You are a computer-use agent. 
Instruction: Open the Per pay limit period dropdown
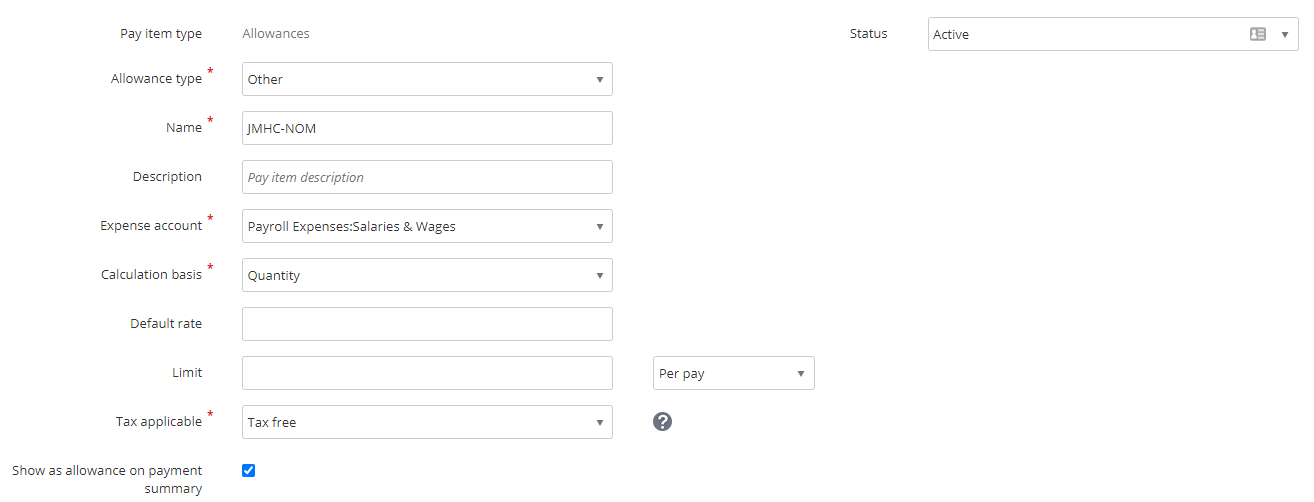[733, 373]
